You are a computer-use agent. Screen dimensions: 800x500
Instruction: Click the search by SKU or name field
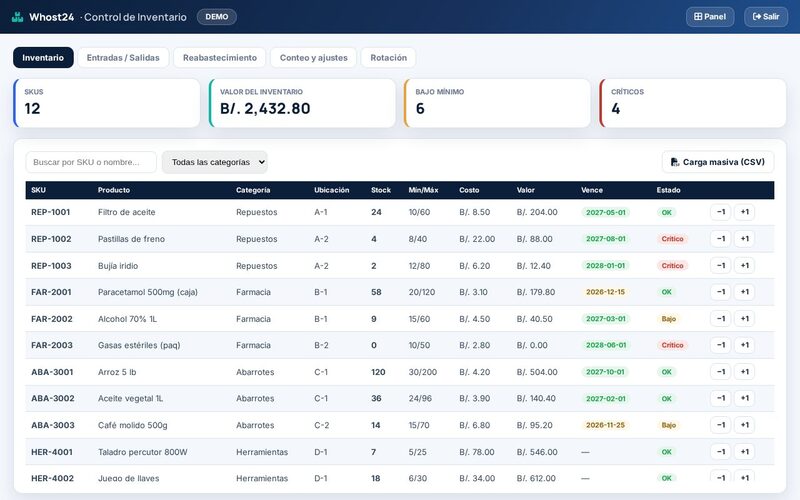click(91, 162)
